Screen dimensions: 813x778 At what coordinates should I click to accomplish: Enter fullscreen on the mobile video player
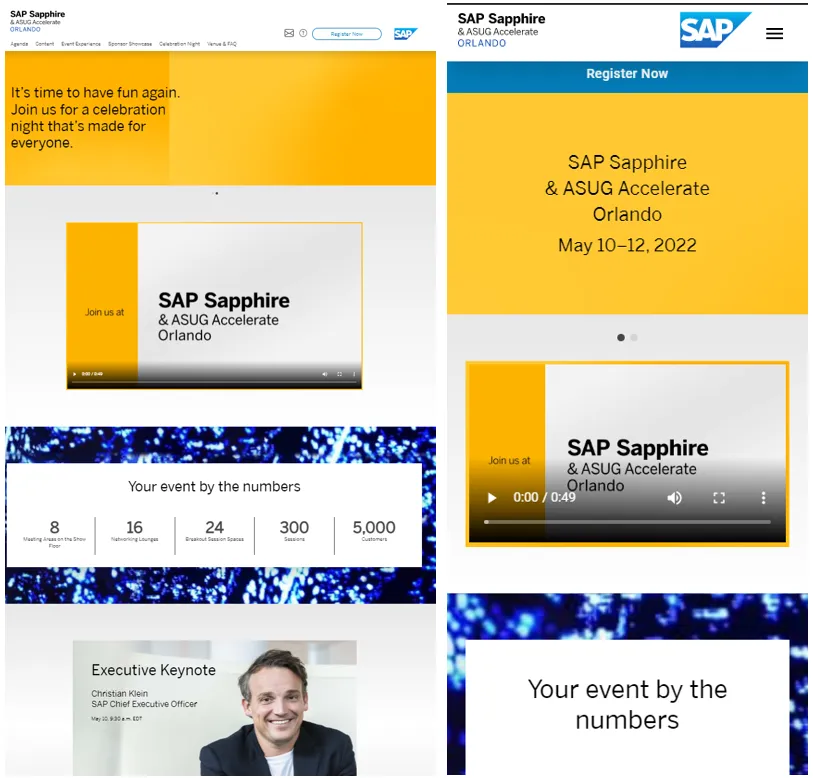[718, 498]
